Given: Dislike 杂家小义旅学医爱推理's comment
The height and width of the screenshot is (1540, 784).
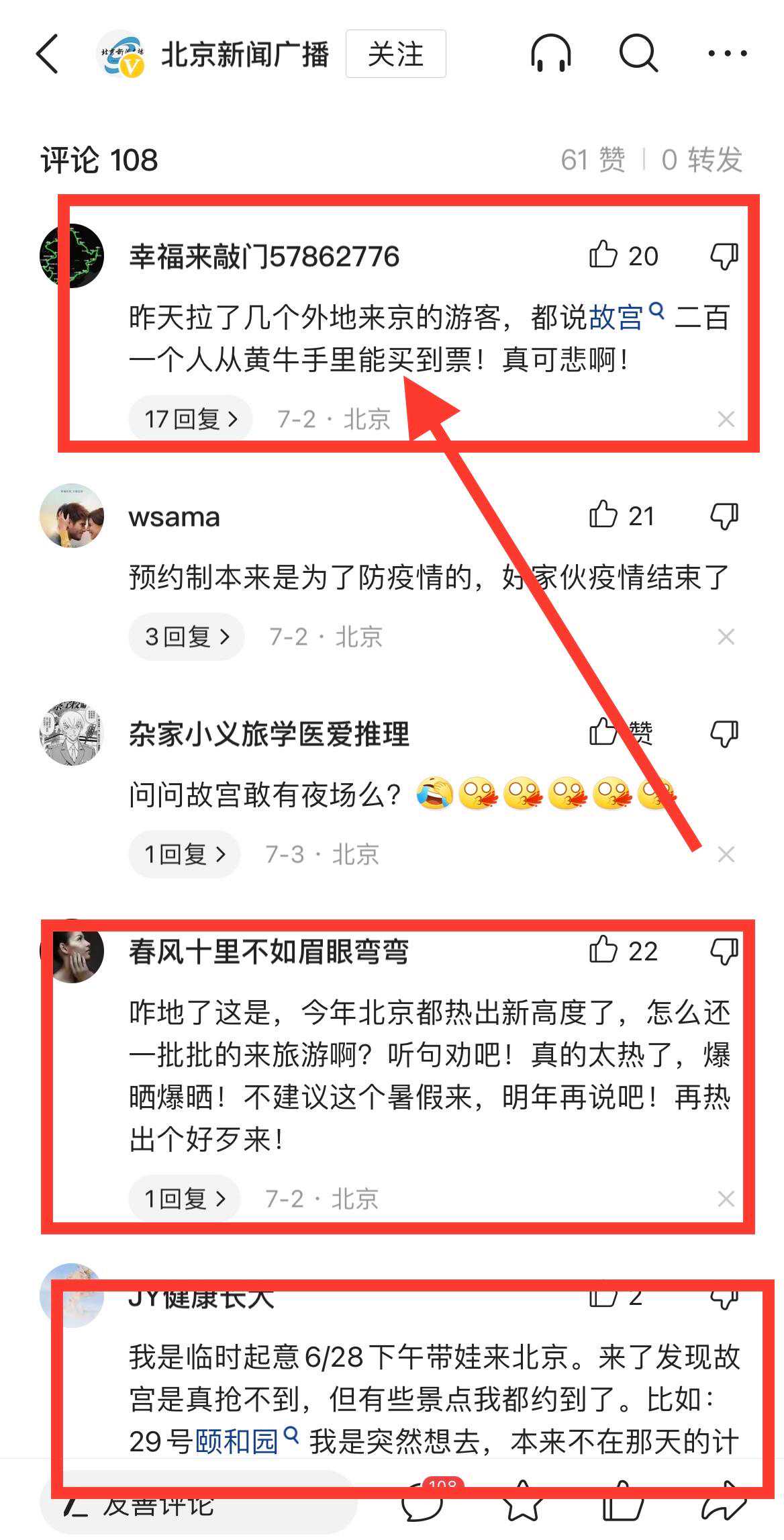Looking at the screenshot, I should (724, 733).
